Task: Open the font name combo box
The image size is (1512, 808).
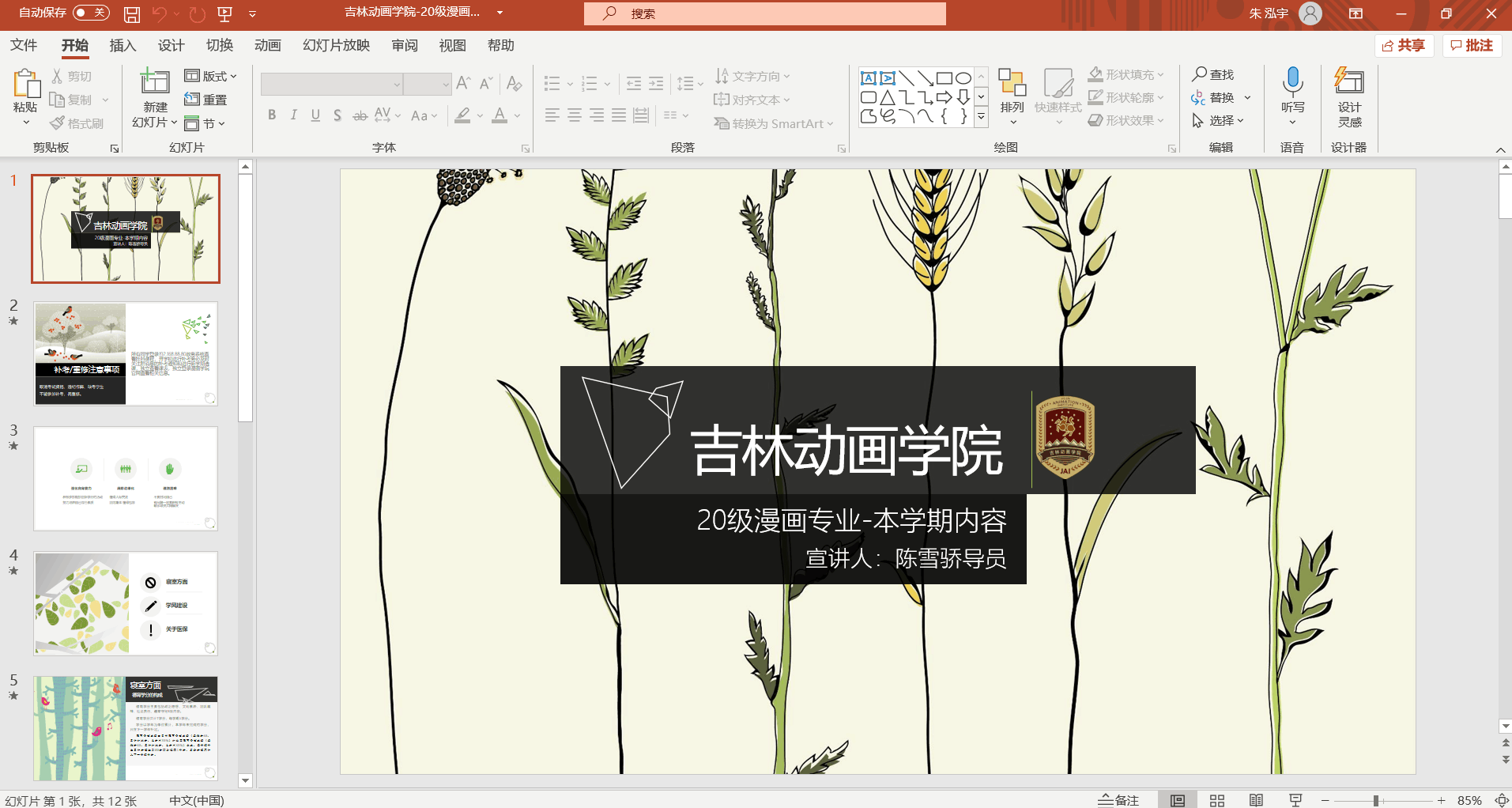Action: tap(332, 83)
